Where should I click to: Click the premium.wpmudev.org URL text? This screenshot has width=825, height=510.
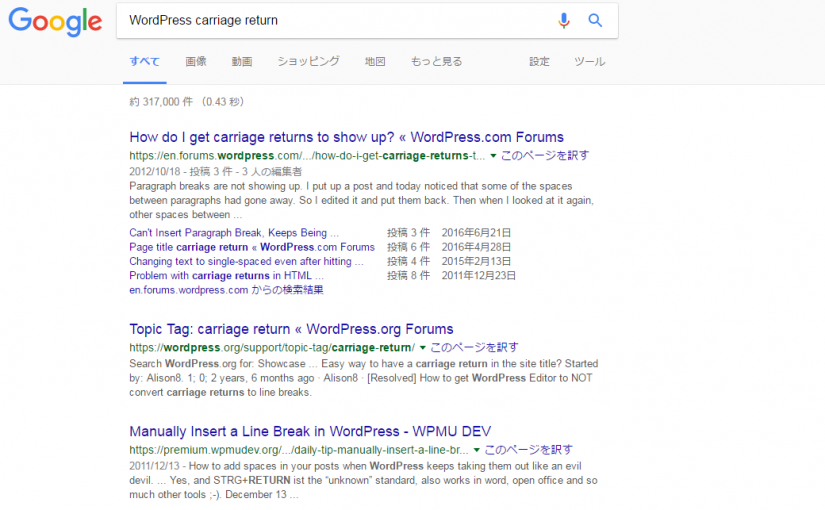pos(299,450)
